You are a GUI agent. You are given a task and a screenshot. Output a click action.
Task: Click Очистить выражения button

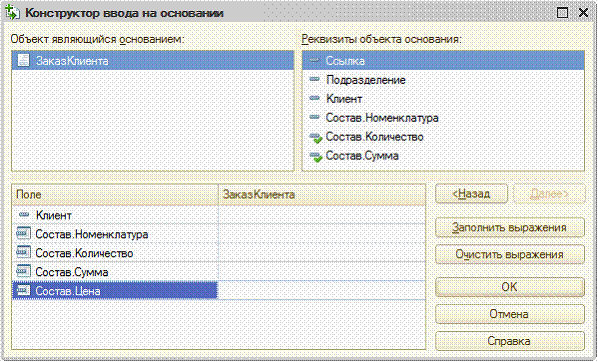pos(510,254)
